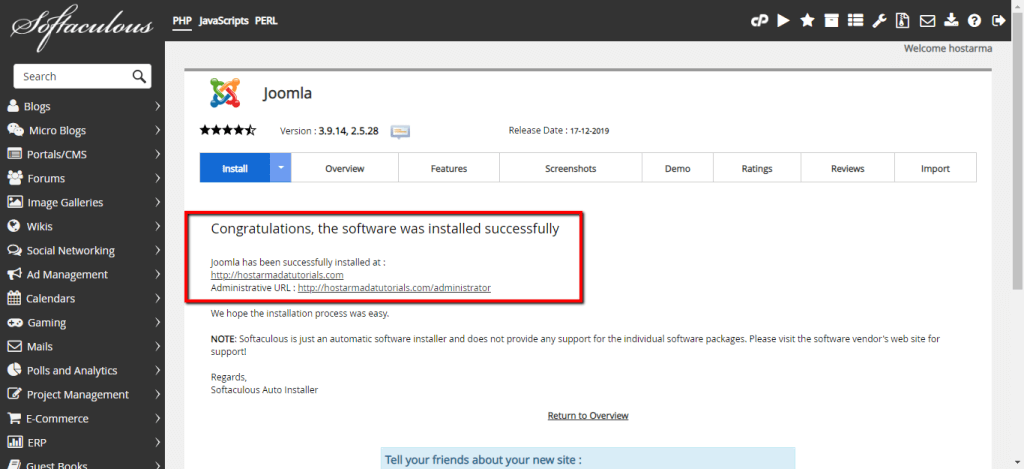This screenshot has width=1024, height=469.
Task: Expand the Image Galleries category chevron
Action: click(157, 202)
